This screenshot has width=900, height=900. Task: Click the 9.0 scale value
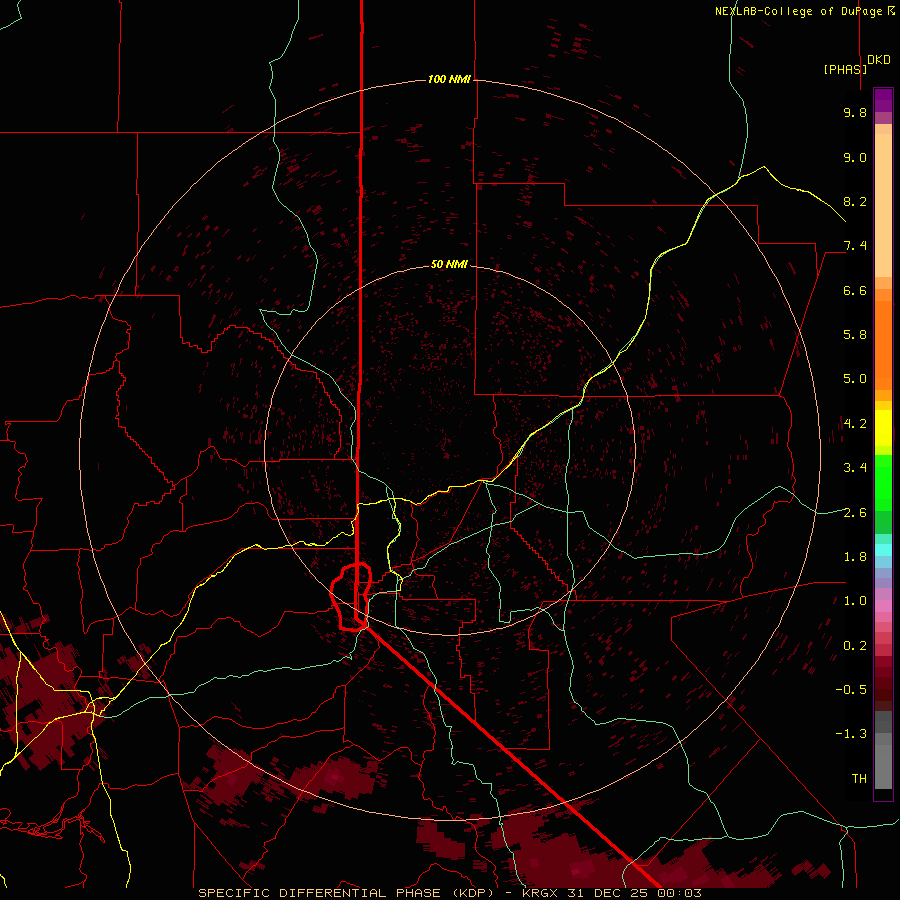[x=855, y=157]
